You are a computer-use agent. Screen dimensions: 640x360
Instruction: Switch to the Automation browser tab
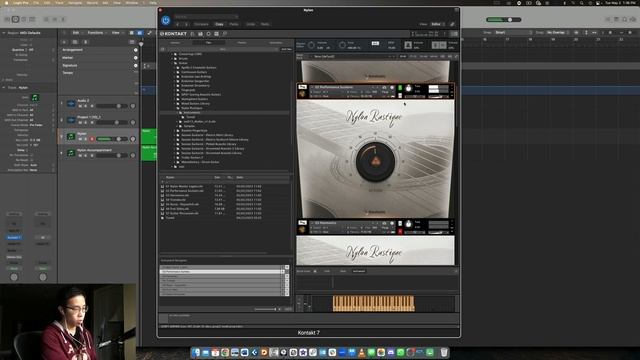[x=276, y=42]
